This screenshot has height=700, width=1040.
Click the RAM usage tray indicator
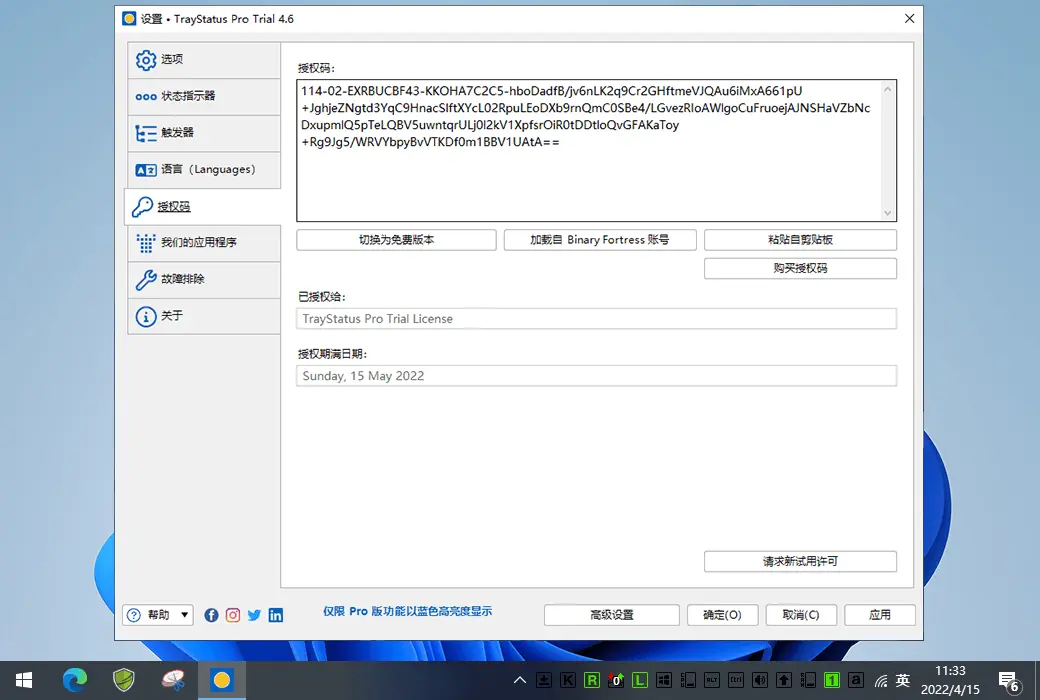[808, 680]
